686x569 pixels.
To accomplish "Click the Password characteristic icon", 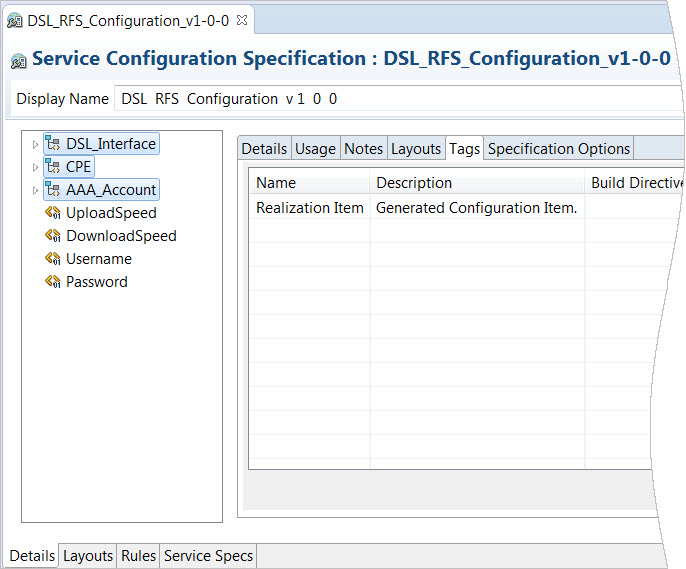I will (53, 282).
